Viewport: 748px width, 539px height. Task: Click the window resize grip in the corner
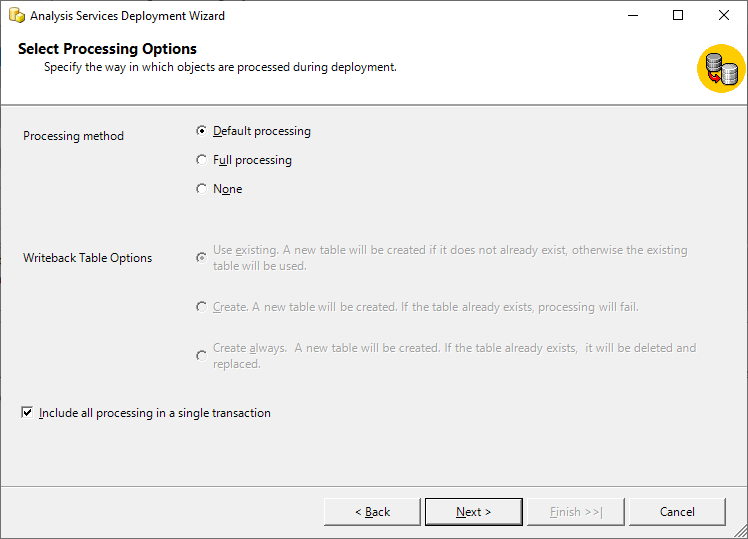pyautogui.click(x=741, y=532)
